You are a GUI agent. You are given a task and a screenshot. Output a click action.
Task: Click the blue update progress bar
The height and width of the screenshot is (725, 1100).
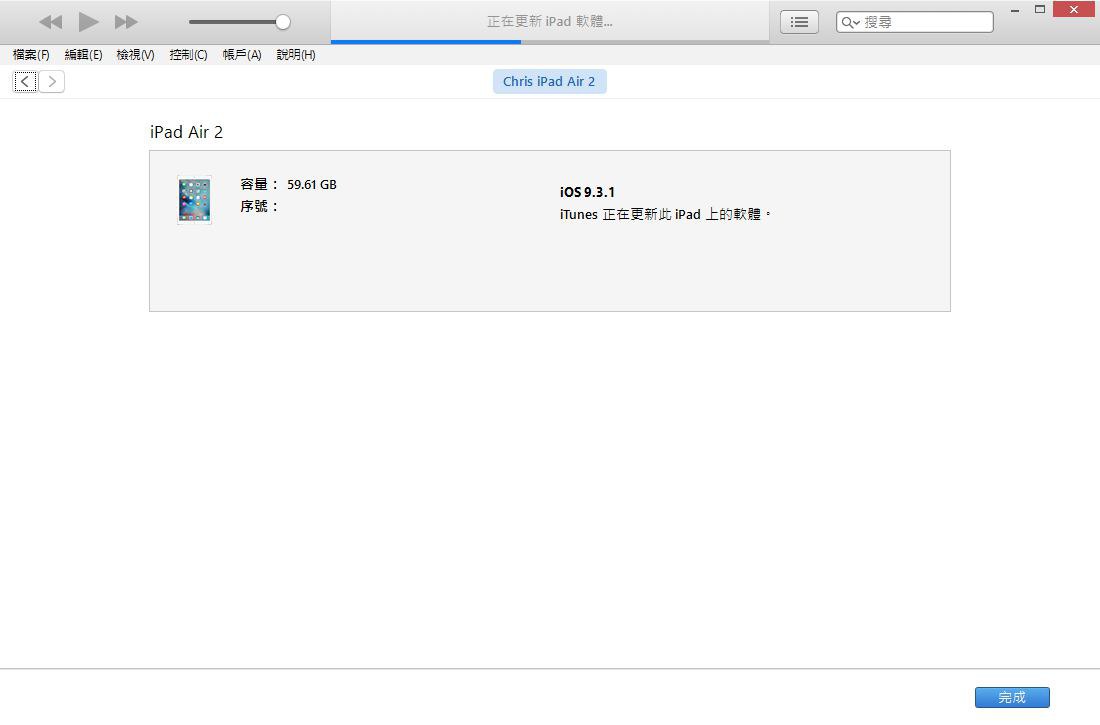click(426, 42)
